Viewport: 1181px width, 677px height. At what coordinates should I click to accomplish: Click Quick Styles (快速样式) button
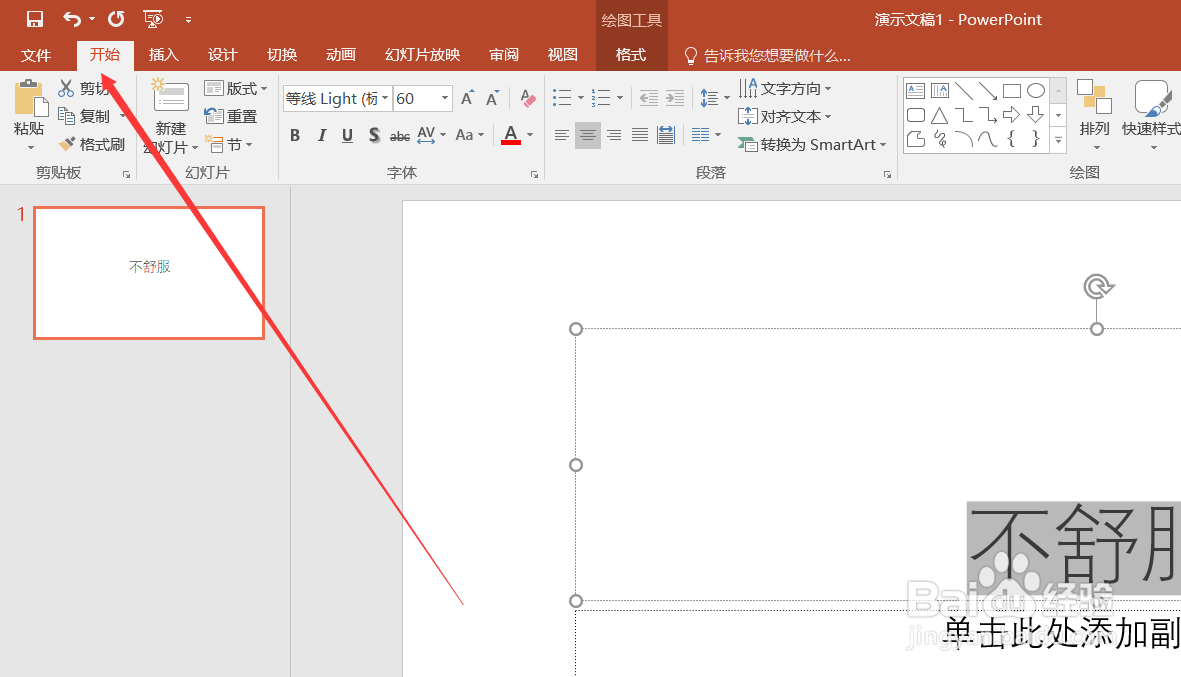pos(1151,115)
